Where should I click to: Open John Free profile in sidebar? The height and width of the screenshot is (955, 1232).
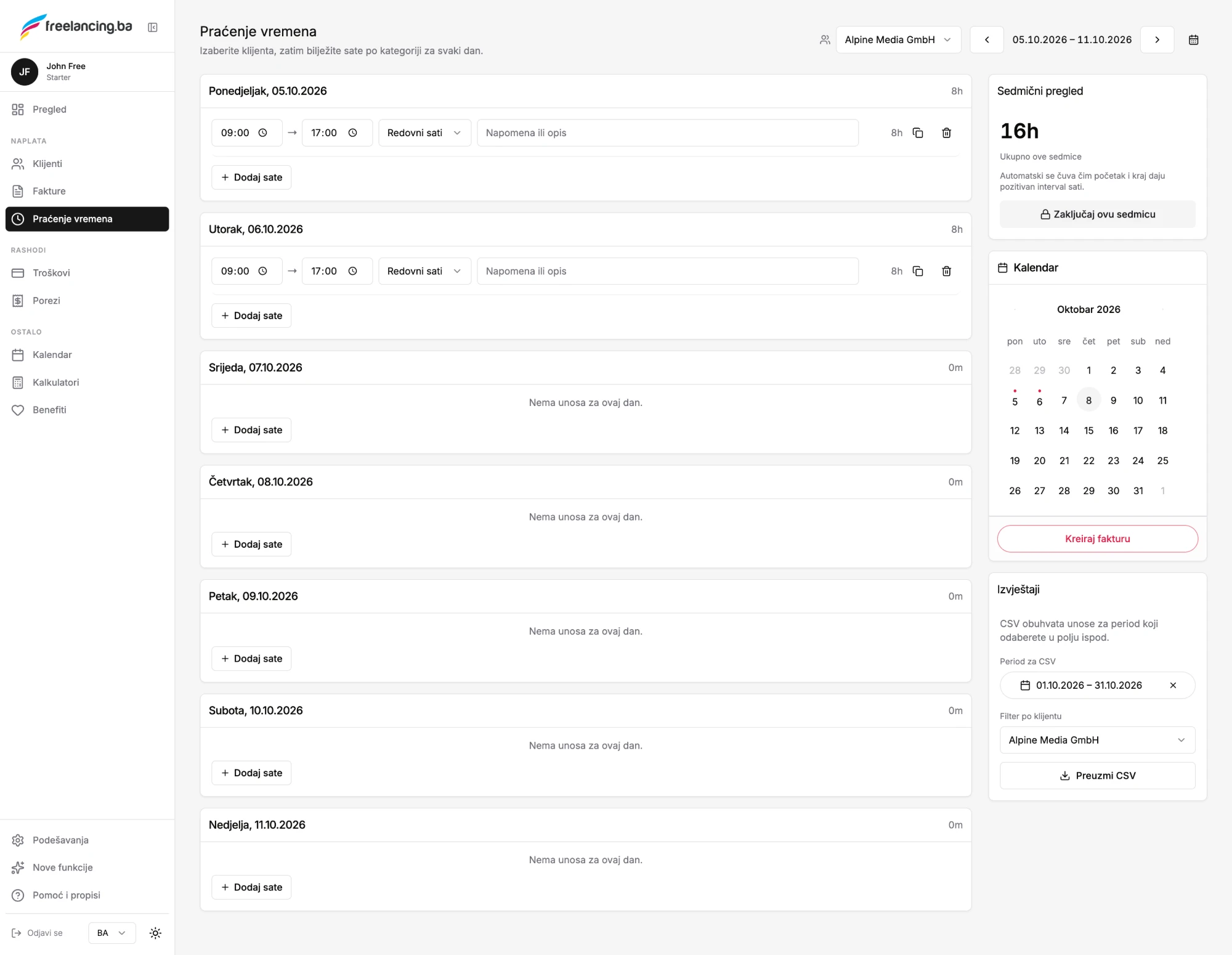pos(87,72)
